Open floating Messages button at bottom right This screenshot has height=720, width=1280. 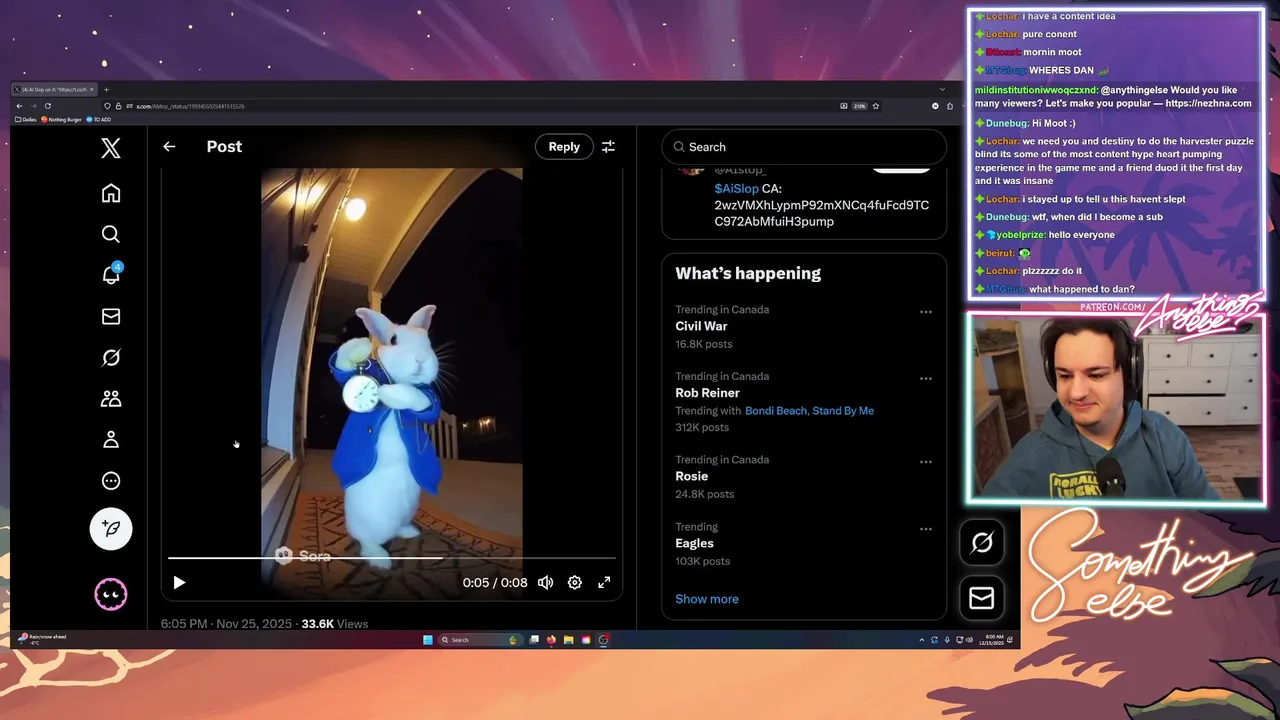[x=982, y=598]
